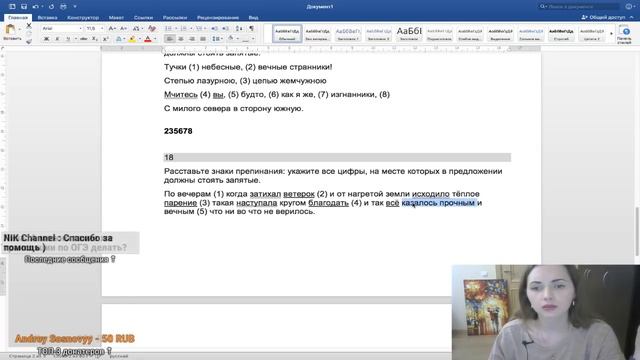Click the Increase font size icon

(112, 28)
